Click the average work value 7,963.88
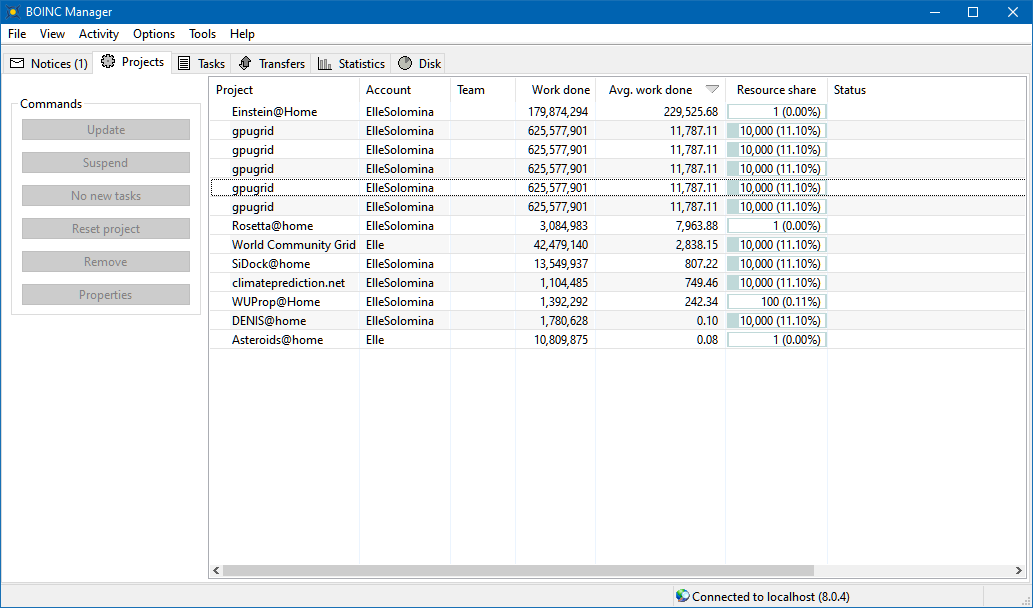1033x608 pixels. (x=696, y=226)
